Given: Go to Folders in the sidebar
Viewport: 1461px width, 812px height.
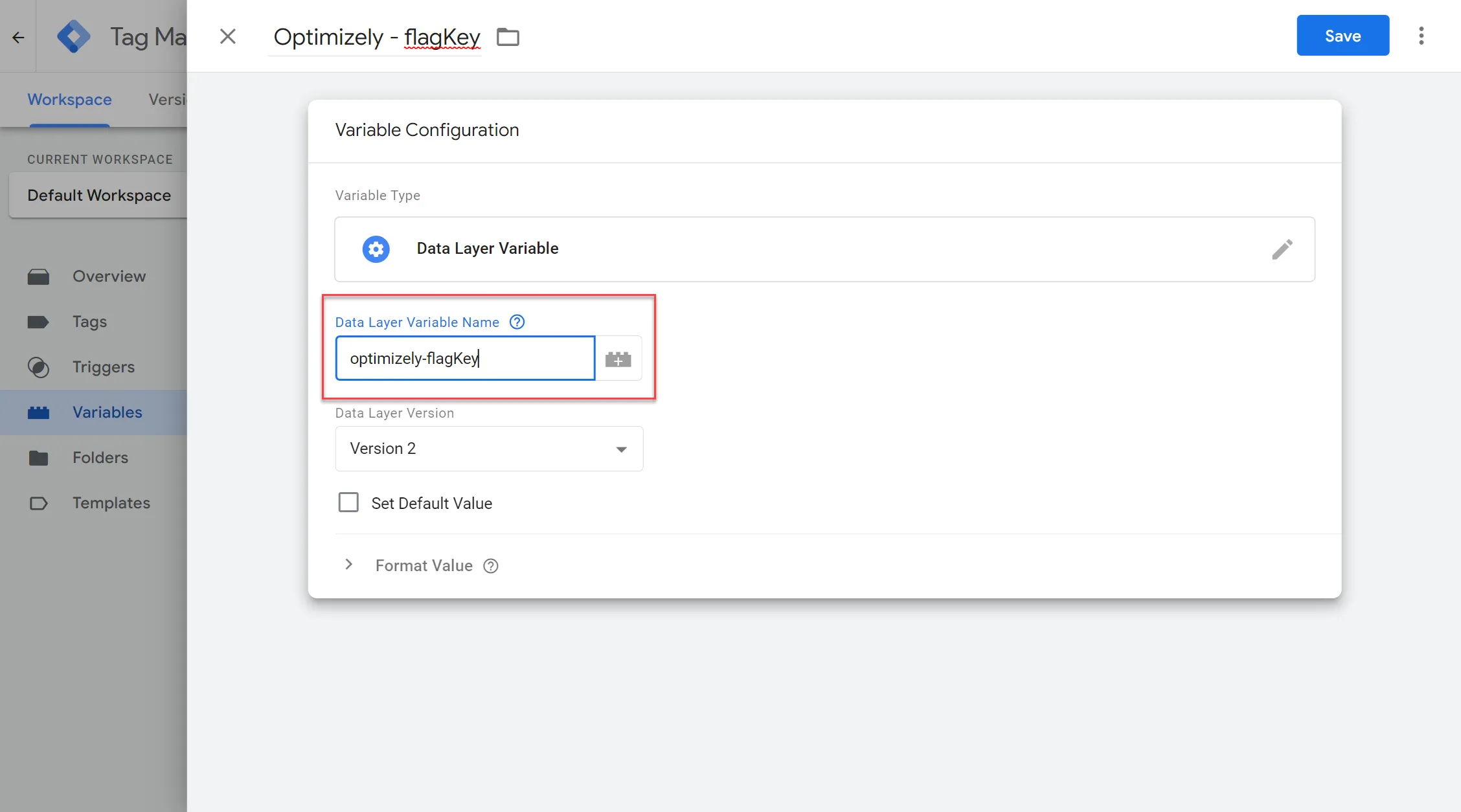Looking at the screenshot, I should pyautogui.click(x=93, y=458).
